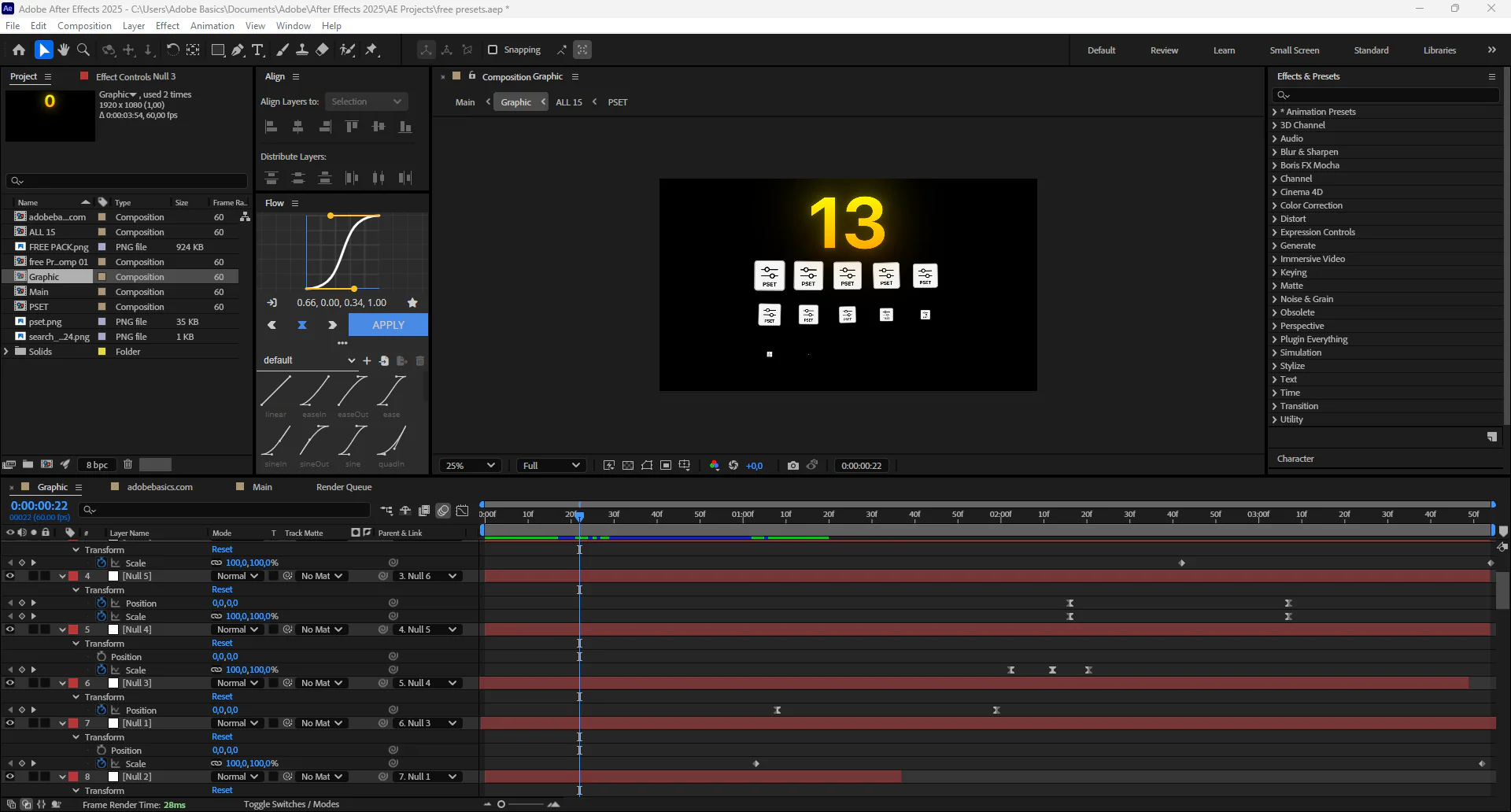
Task: Toggle visibility of the Null 5 layer
Action: tap(9, 576)
